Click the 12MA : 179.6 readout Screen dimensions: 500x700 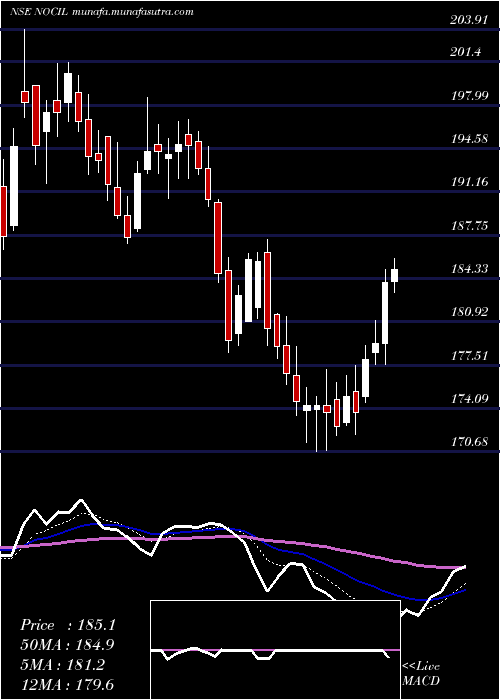point(67,684)
